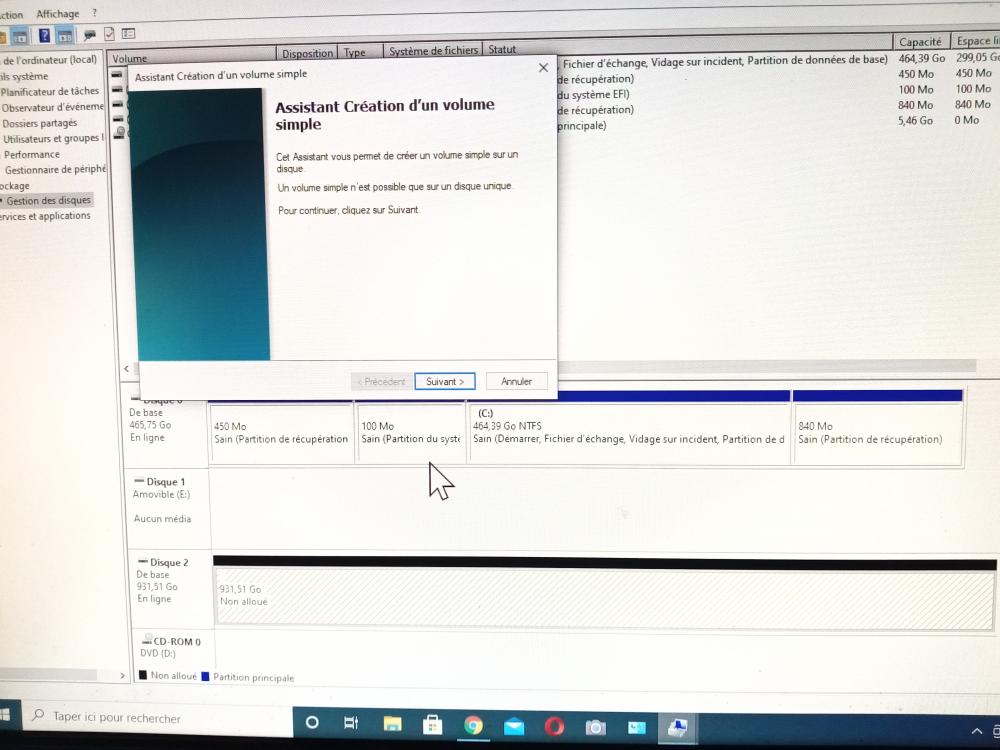
Task: Sort by the Volume column header
Action: (191, 56)
